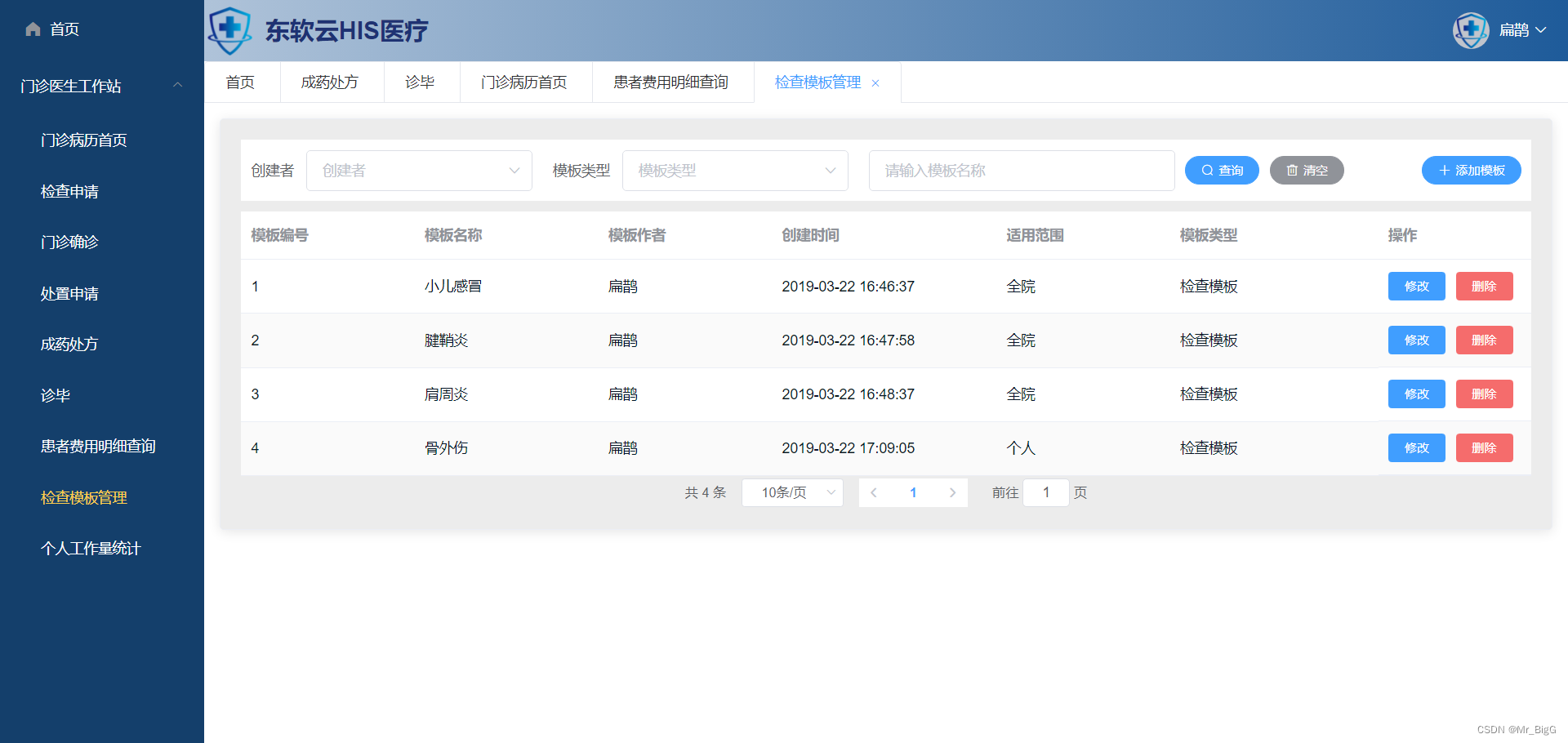Click the 模板名称 column header

pos(453,236)
